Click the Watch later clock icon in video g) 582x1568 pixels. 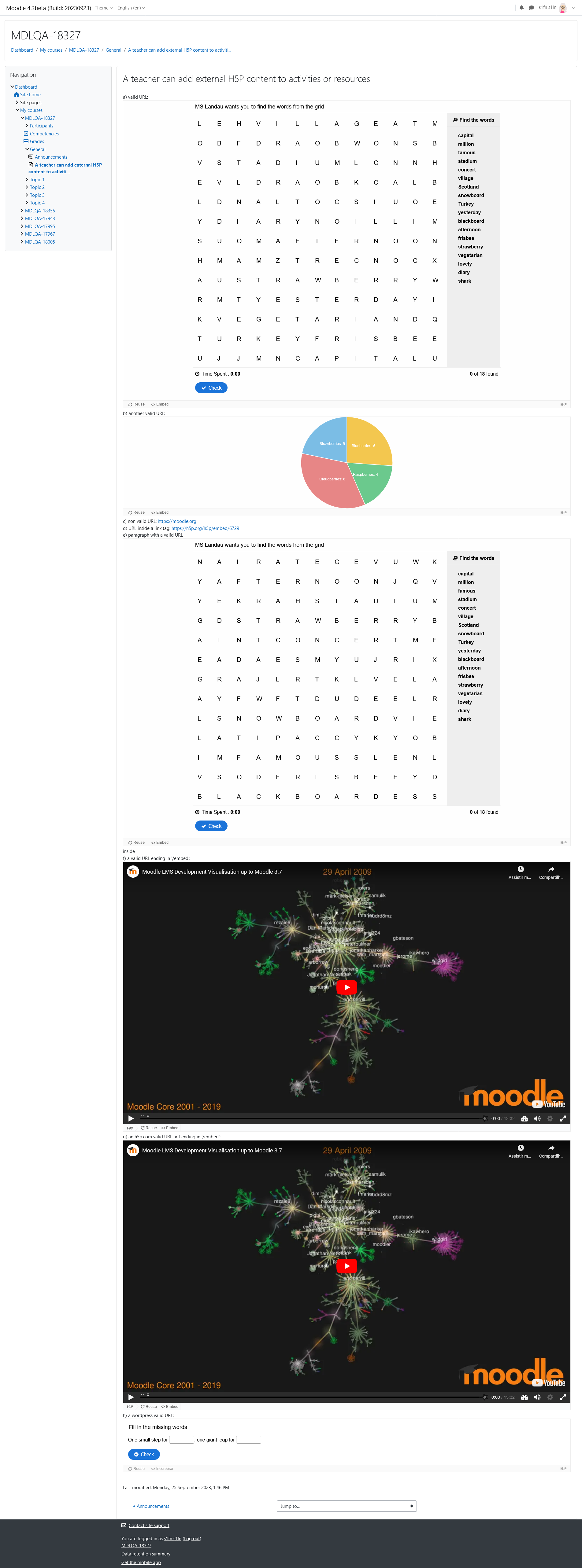(x=521, y=1148)
